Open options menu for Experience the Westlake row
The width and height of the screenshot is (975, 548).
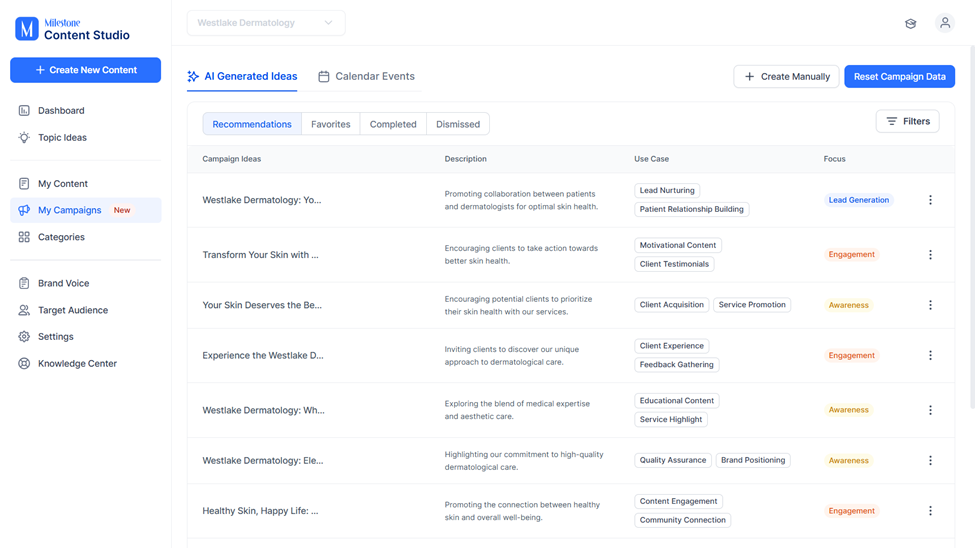point(930,355)
